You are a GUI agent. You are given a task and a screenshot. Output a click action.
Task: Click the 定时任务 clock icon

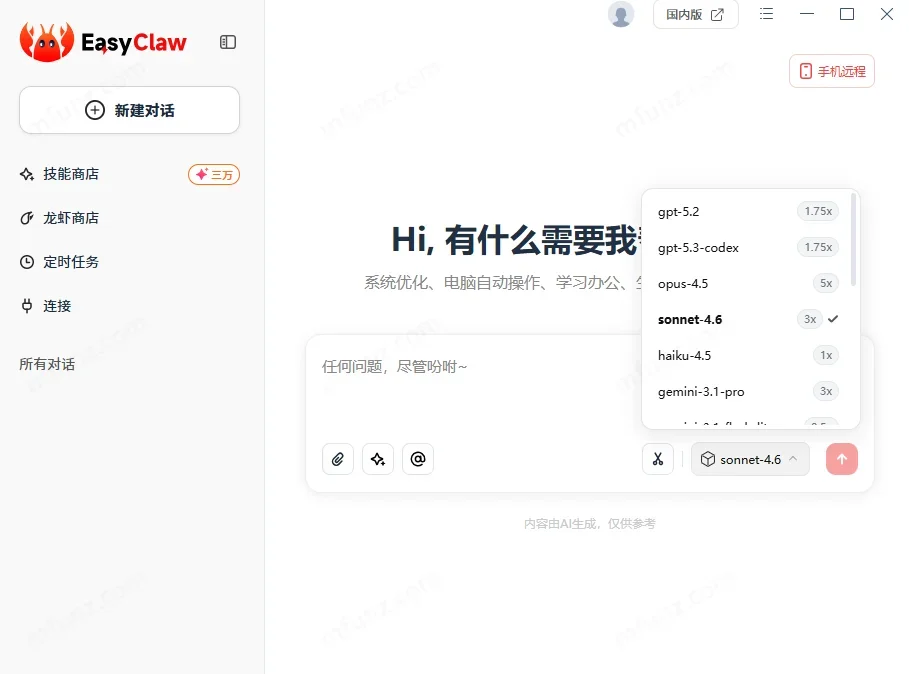point(27,262)
